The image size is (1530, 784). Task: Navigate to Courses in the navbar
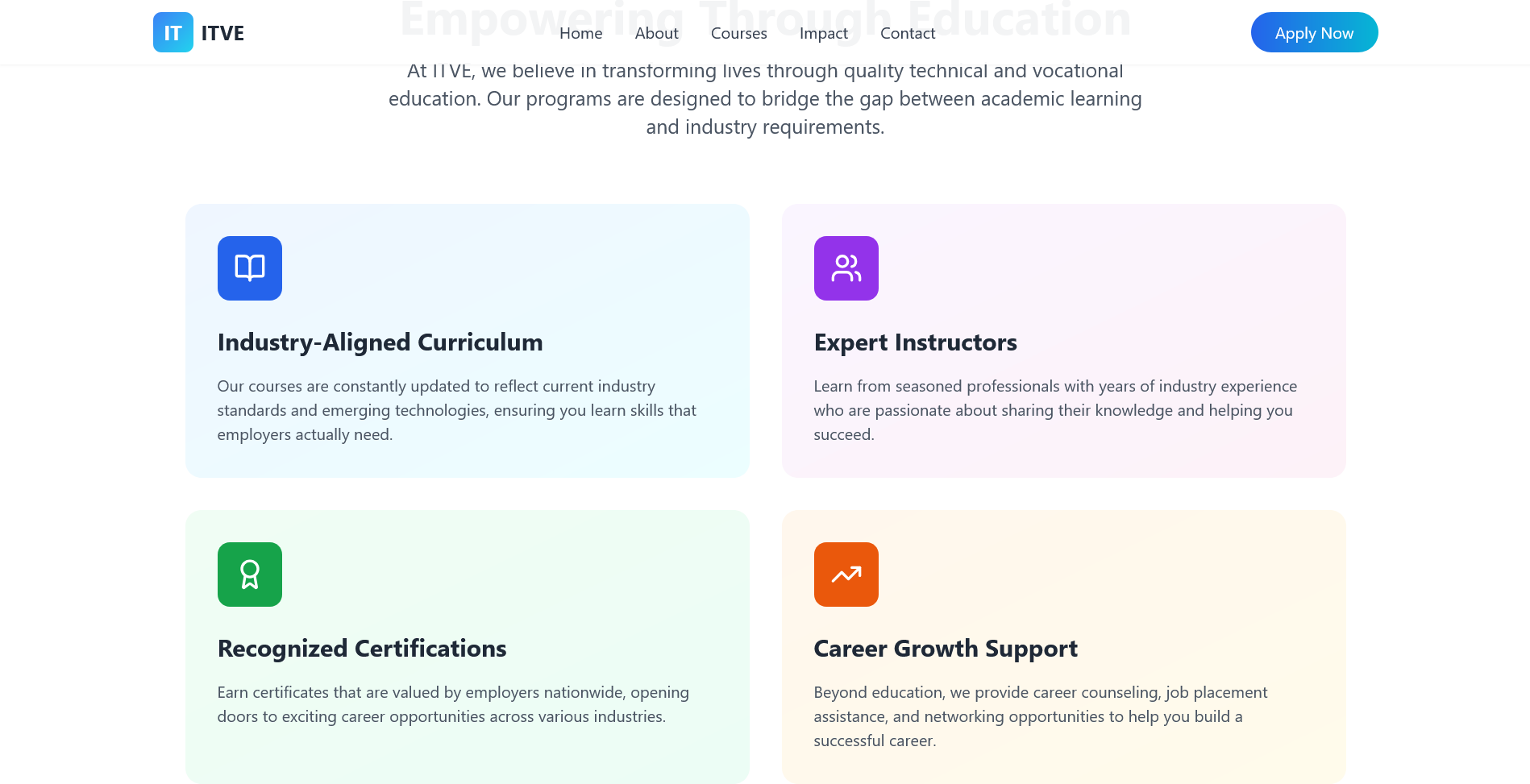coord(738,33)
